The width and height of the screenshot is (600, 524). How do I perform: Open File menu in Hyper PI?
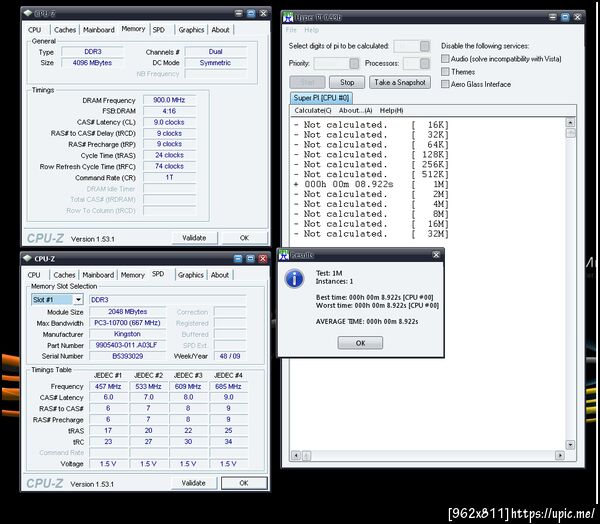(291, 30)
